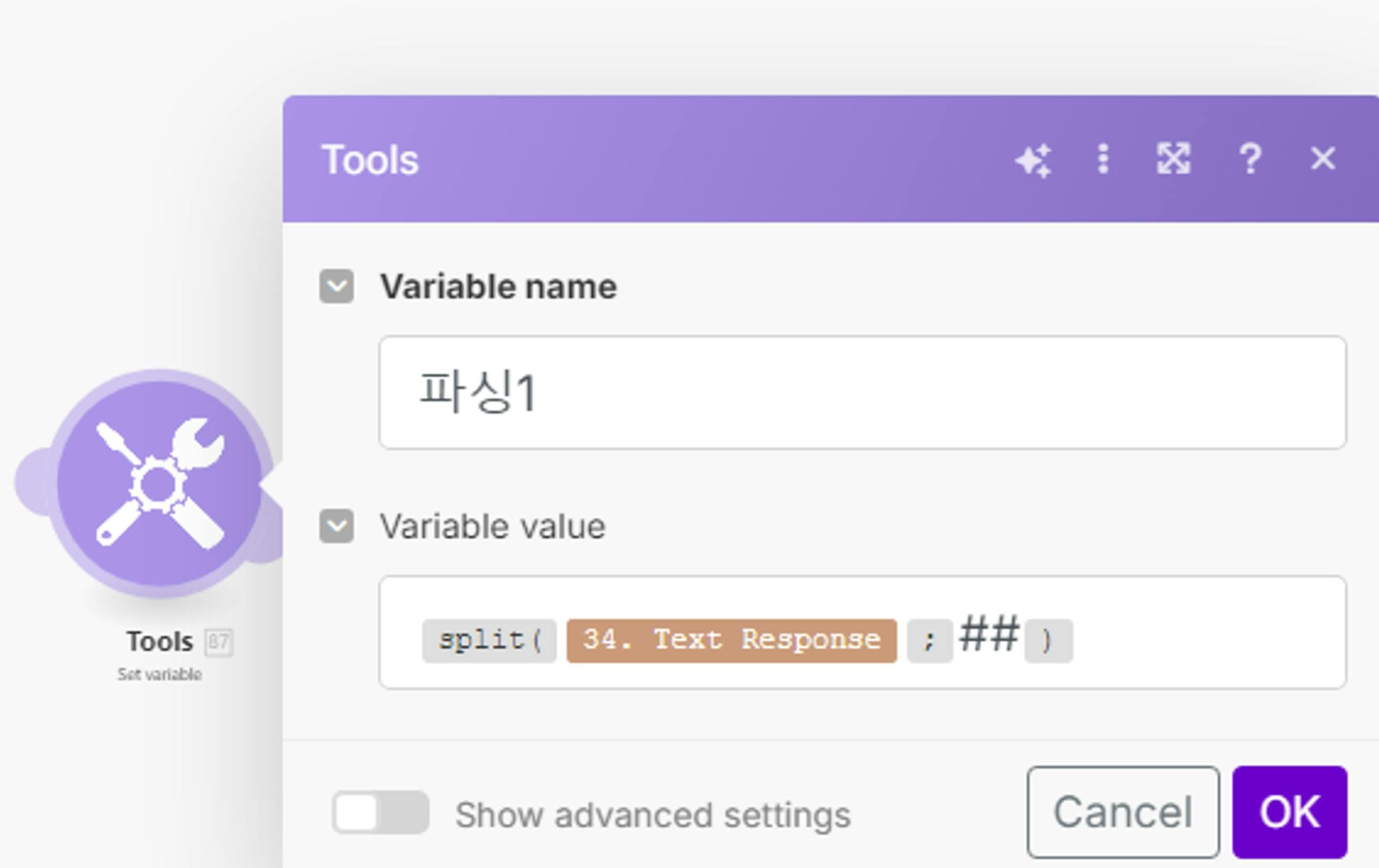Select the 34. Text Response token

point(731,641)
